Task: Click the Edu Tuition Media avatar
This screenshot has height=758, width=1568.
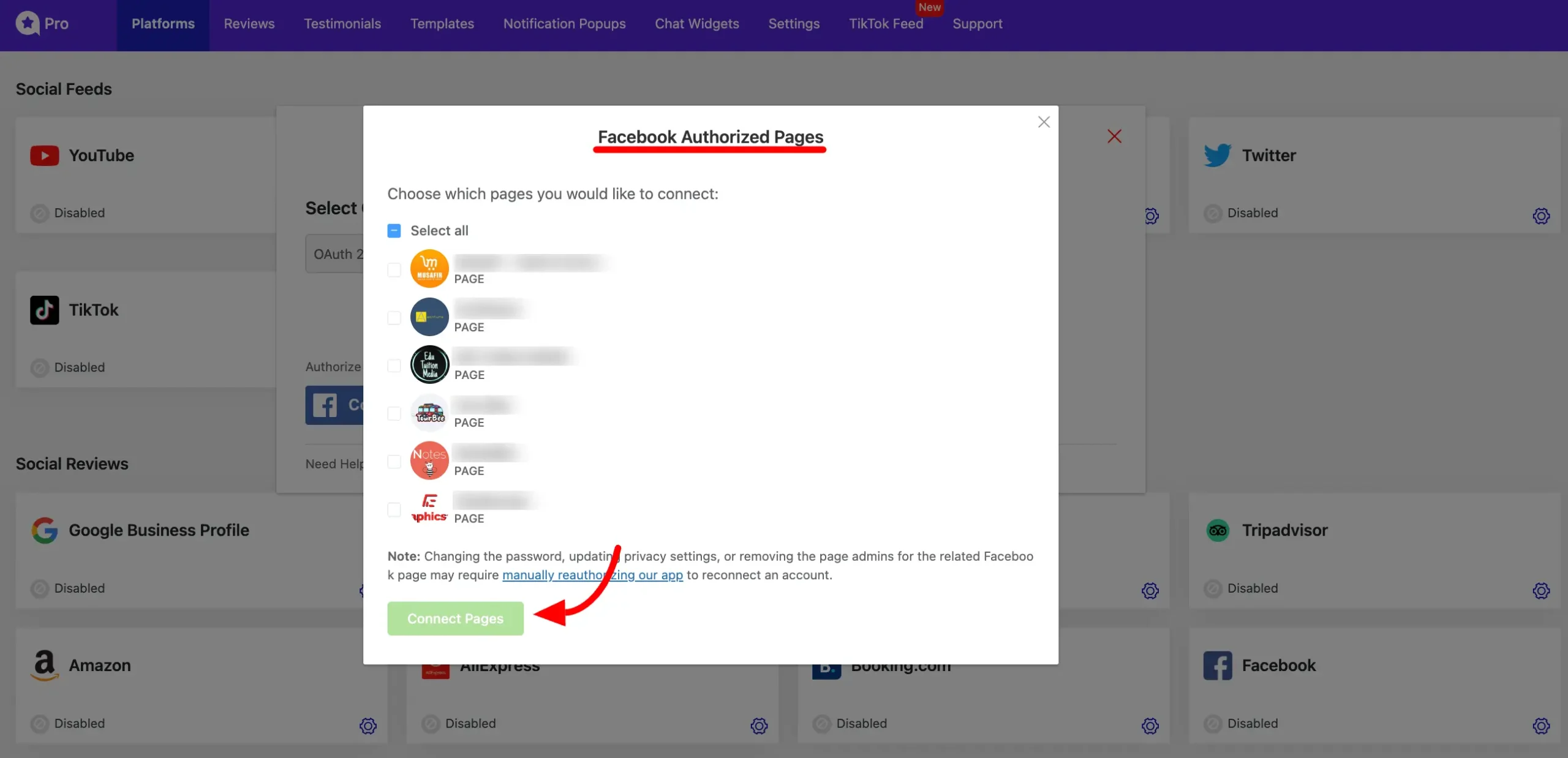Action: point(429,364)
